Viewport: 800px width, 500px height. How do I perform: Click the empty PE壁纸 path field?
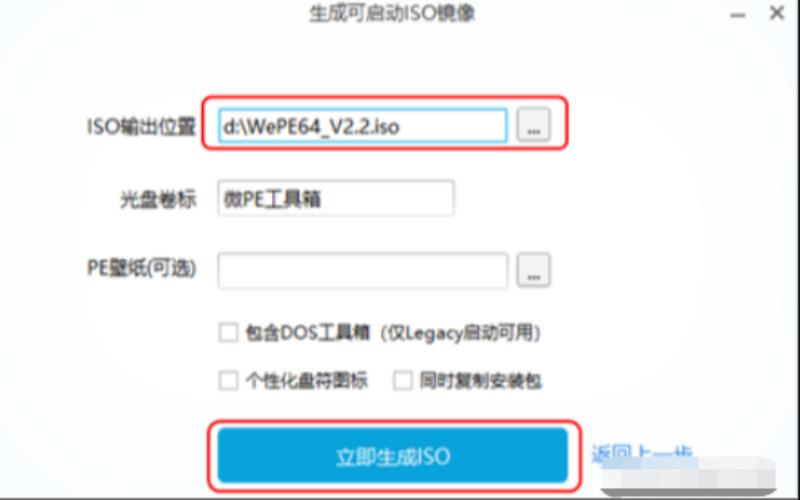pos(363,270)
